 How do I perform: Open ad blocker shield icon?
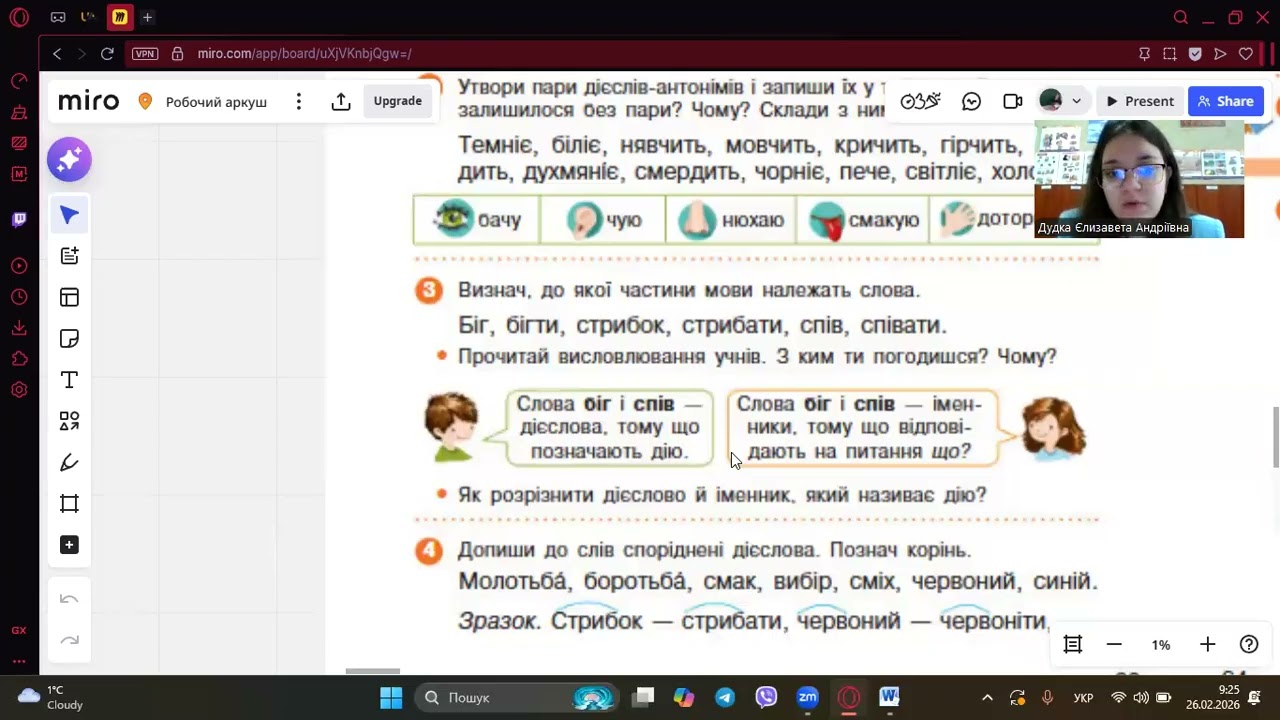pos(1195,54)
